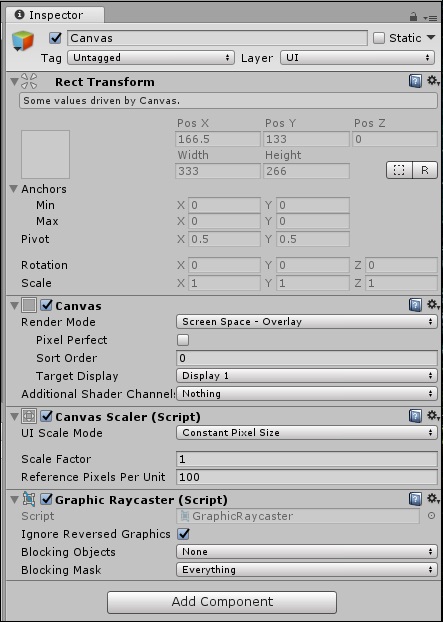
Task: Open the Render Mode dropdown
Action: (x=307, y=322)
